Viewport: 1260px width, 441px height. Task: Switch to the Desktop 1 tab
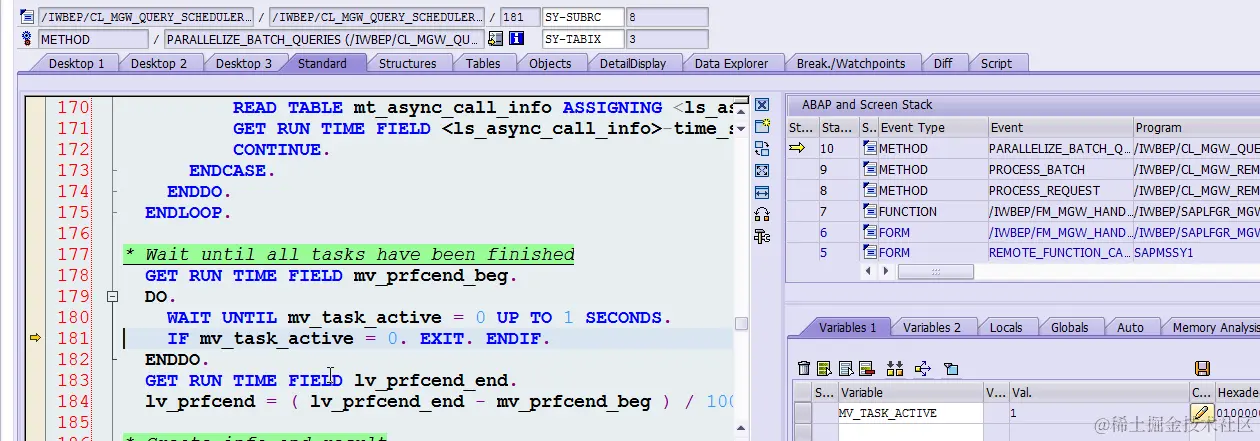pyautogui.click(x=76, y=63)
